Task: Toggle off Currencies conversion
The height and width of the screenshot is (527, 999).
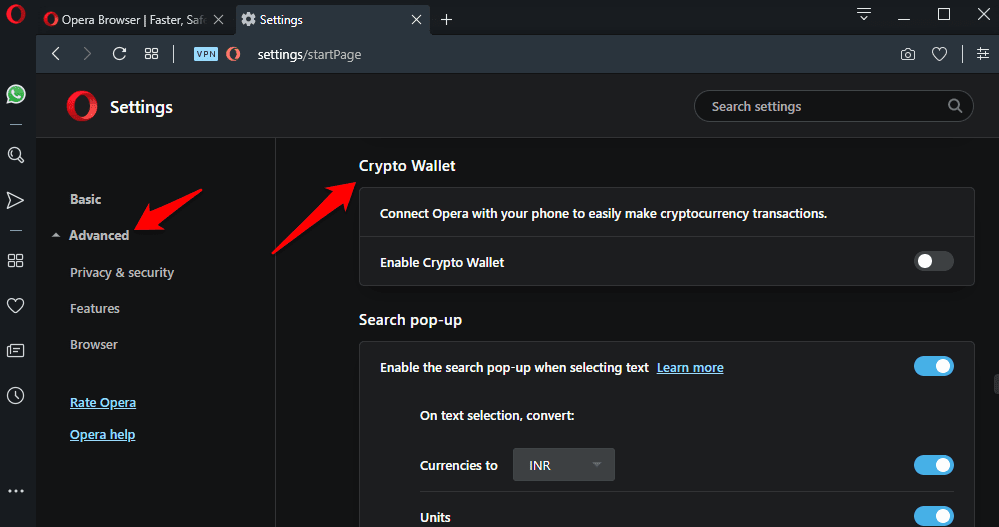Action: click(x=933, y=465)
